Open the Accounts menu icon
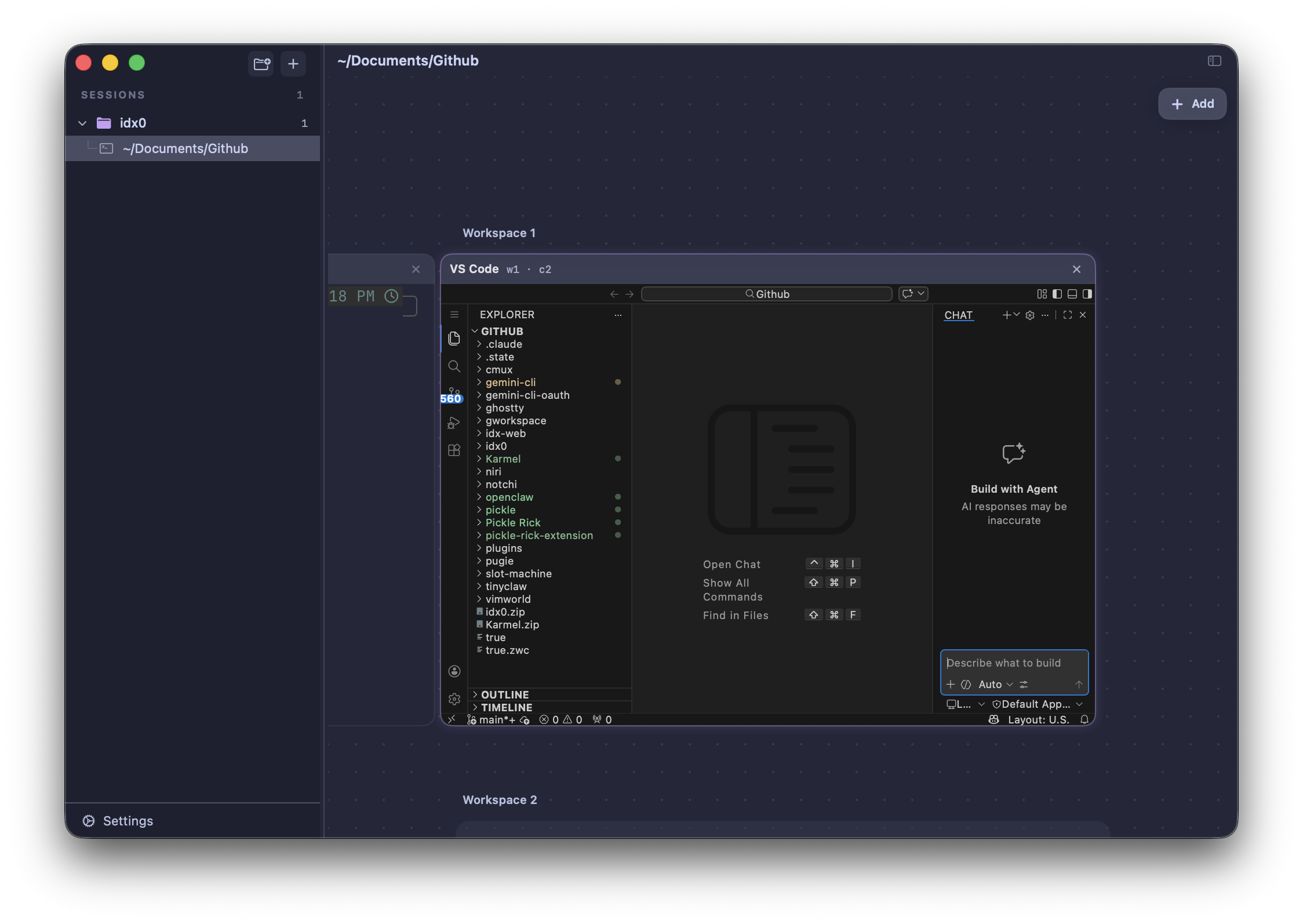This screenshot has width=1303, height=924. 454,671
